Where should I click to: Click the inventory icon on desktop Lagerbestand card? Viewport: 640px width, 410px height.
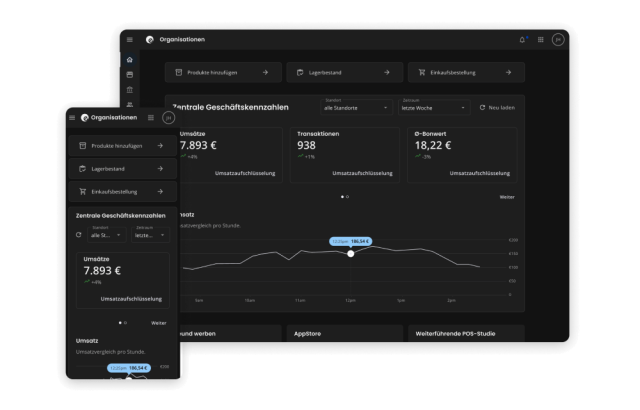(300, 73)
